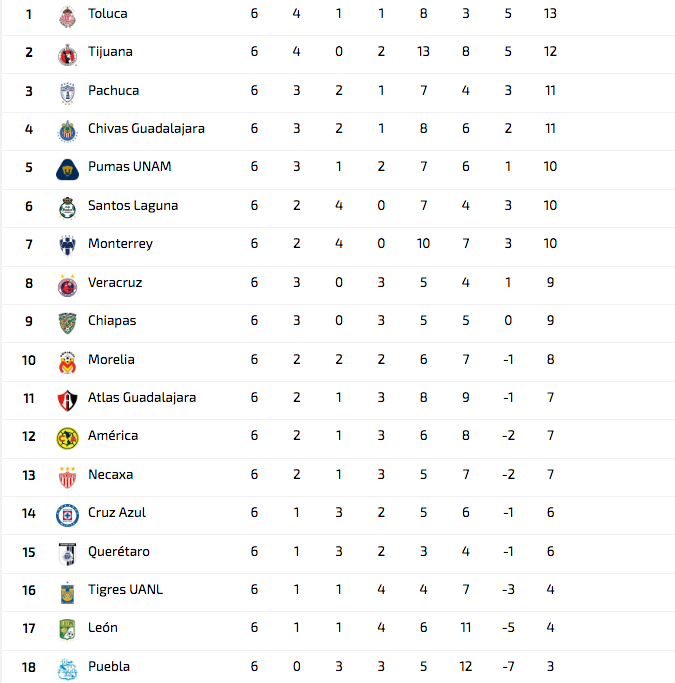Select the Pachuca crest icon
Screen dimensions: 675x683
point(68,93)
